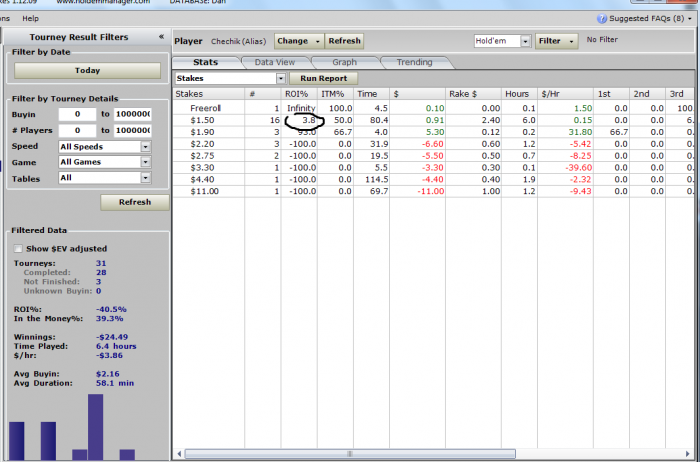Click the Refresh button in filters panel
This screenshot has width=700, height=462.
(135, 202)
